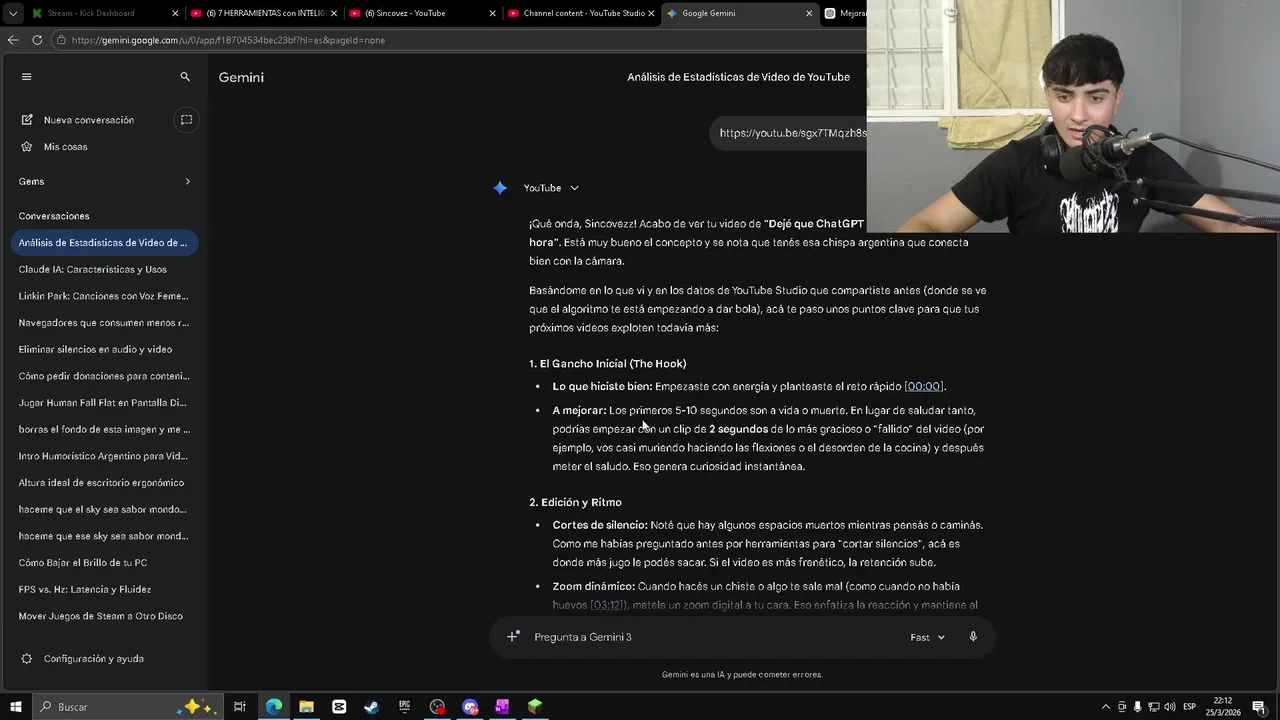
Task: Expand the Gems section chevron
Action: pyautogui.click(x=187, y=181)
